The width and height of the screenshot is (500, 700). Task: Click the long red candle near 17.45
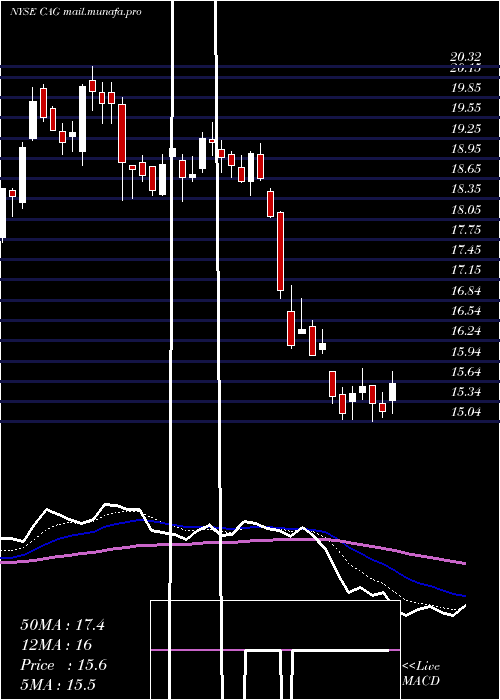point(280,252)
